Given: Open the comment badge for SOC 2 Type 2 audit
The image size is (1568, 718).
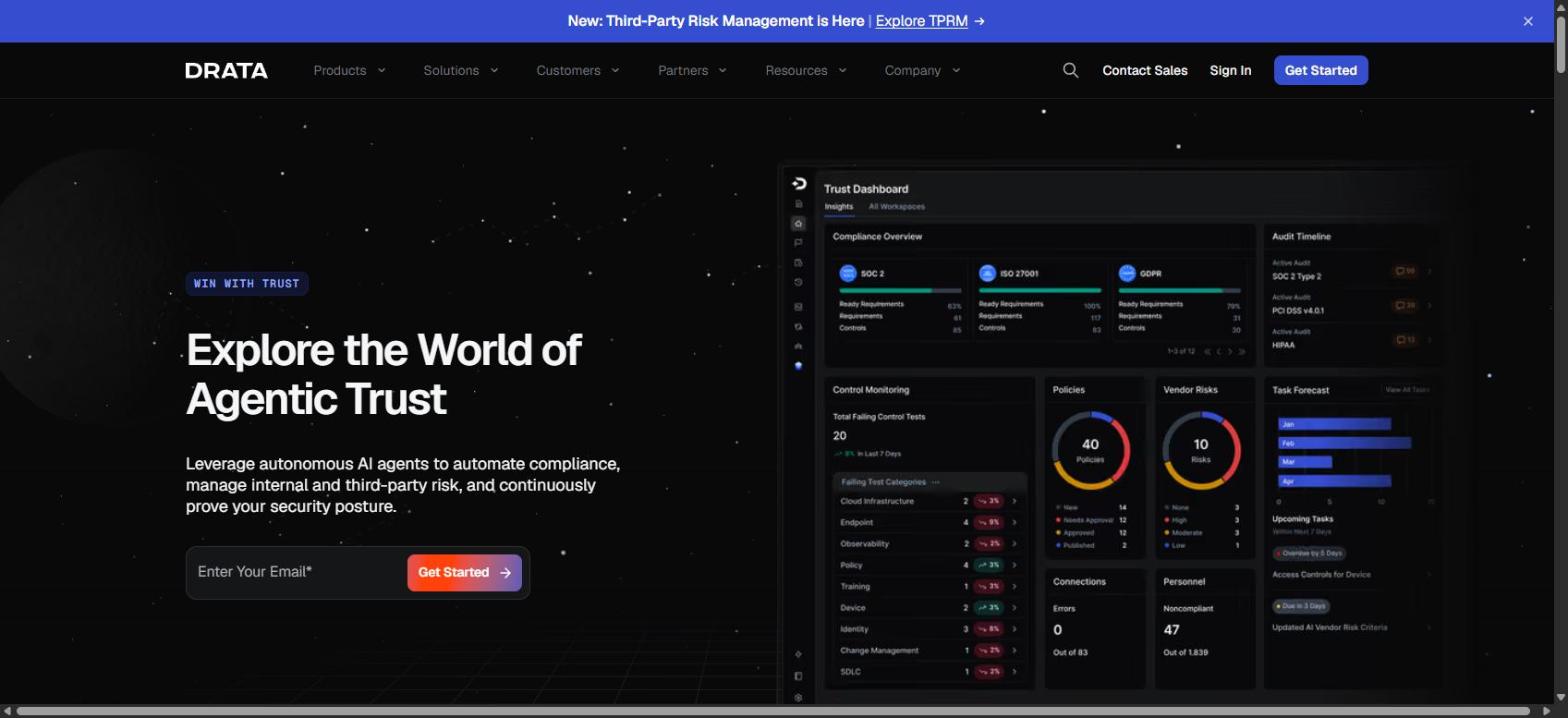Looking at the screenshot, I should [x=1405, y=271].
